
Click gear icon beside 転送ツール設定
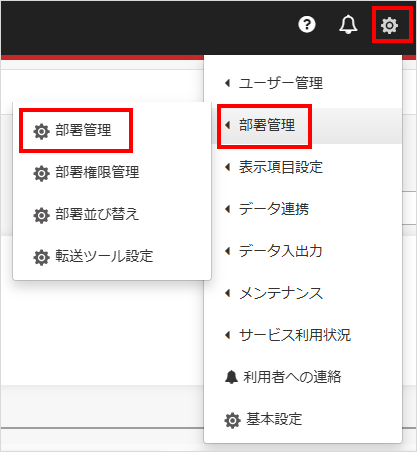41,257
